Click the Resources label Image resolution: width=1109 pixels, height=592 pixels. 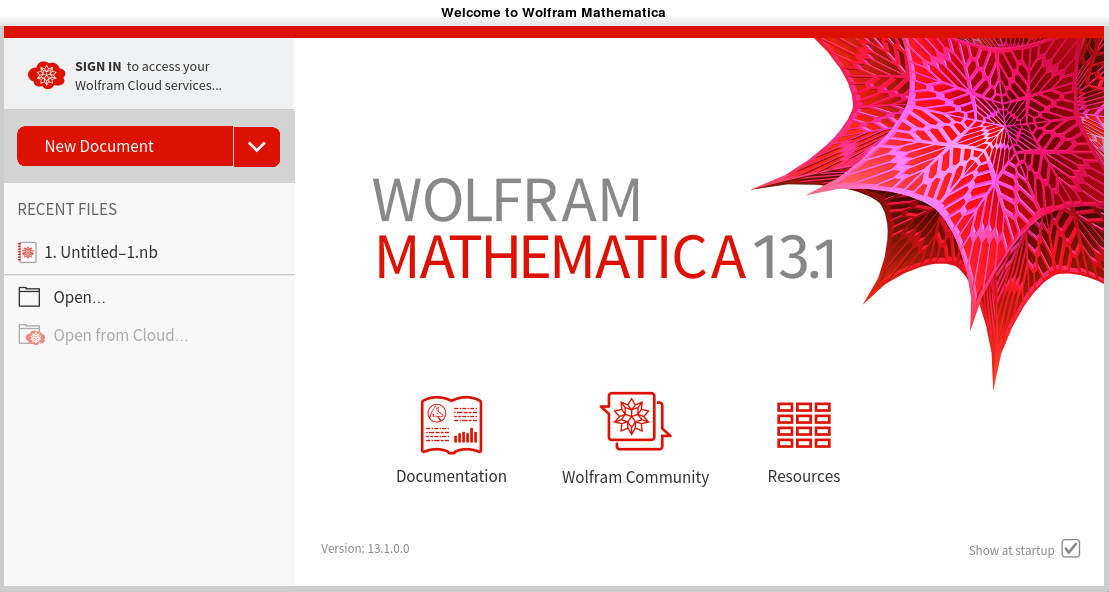[803, 476]
